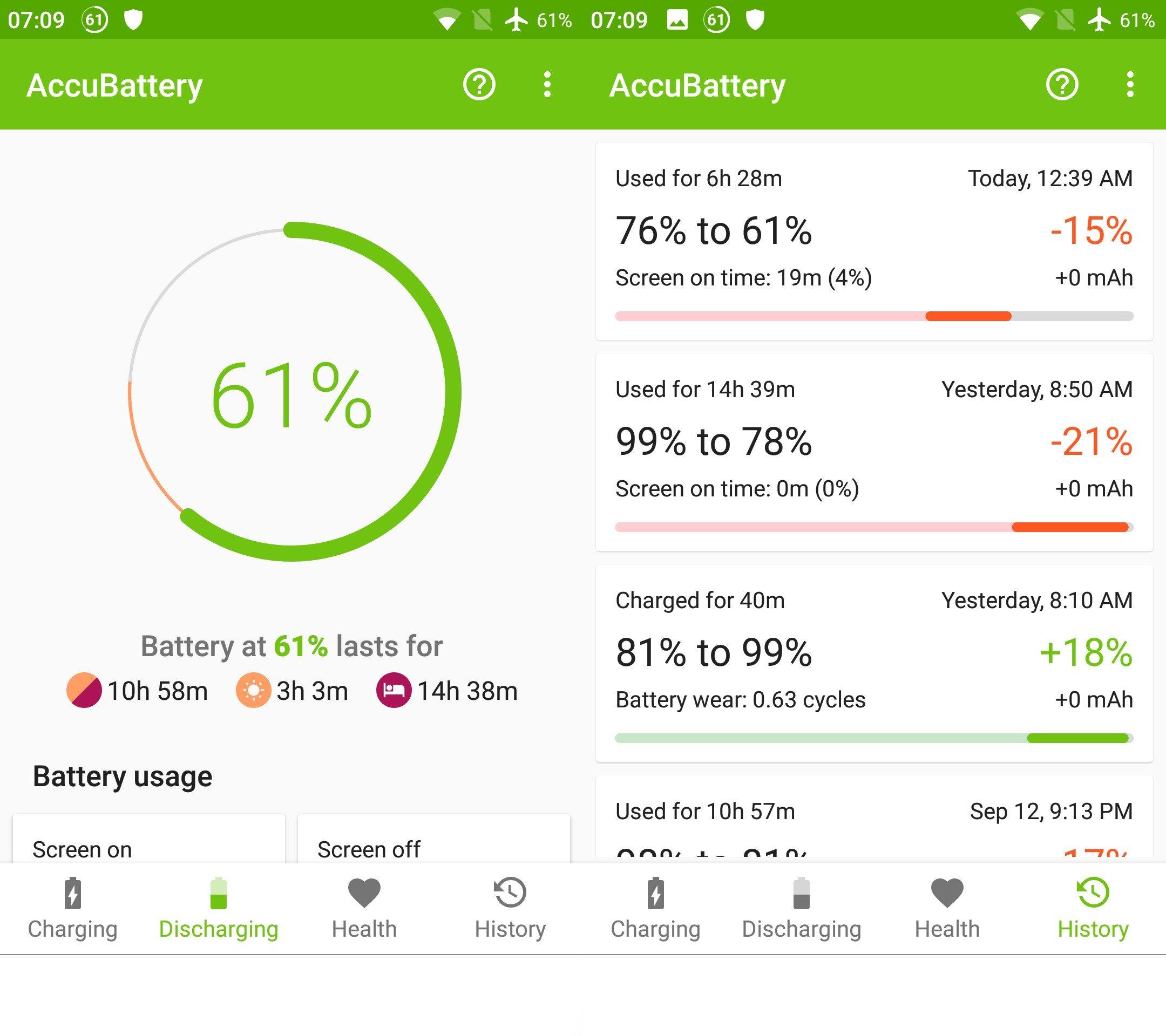Open the Sep 12, 9:13 PM session
Screen dimensions: 1166x1036
click(874, 819)
